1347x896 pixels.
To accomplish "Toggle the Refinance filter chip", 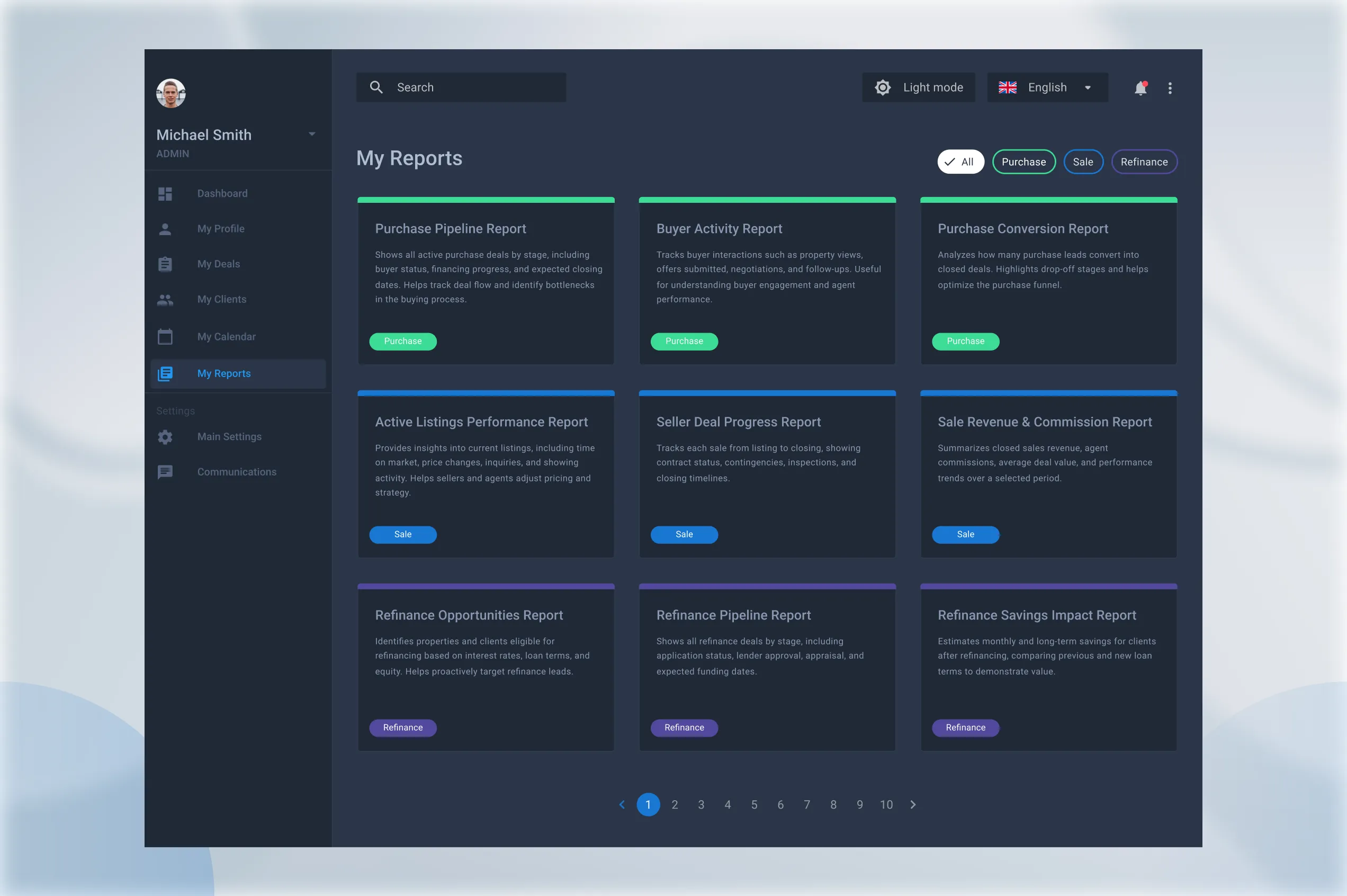I will pyautogui.click(x=1144, y=162).
